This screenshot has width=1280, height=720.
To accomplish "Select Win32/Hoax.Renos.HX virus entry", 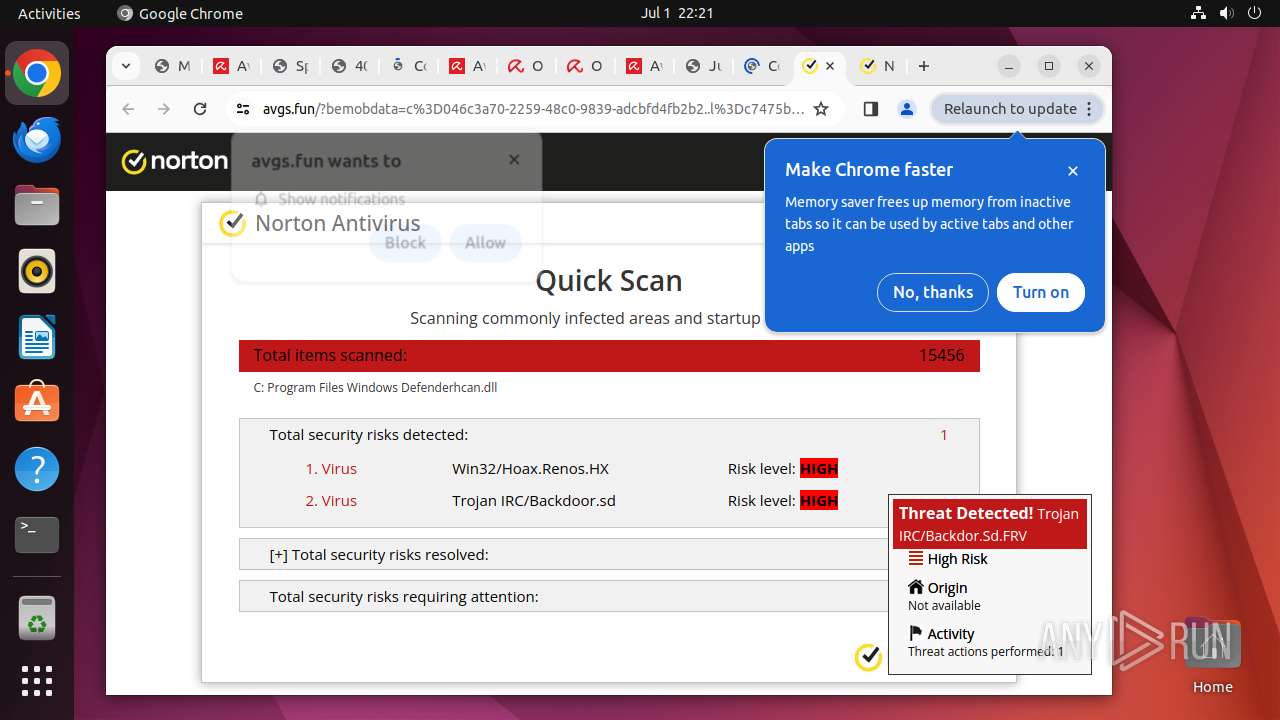I will [x=530, y=469].
